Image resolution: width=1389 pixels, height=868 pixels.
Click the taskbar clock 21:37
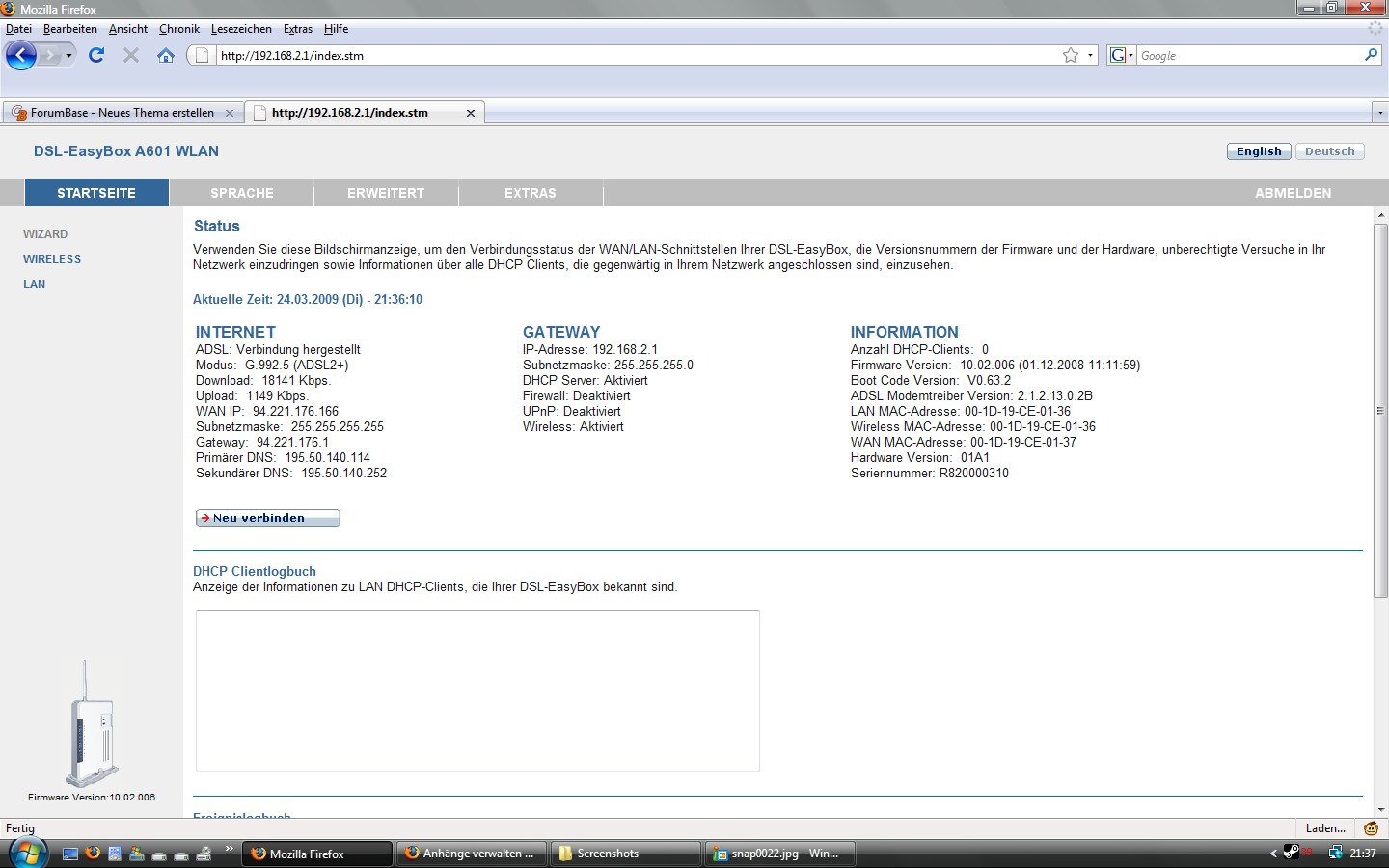pyautogui.click(x=1363, y=854)
